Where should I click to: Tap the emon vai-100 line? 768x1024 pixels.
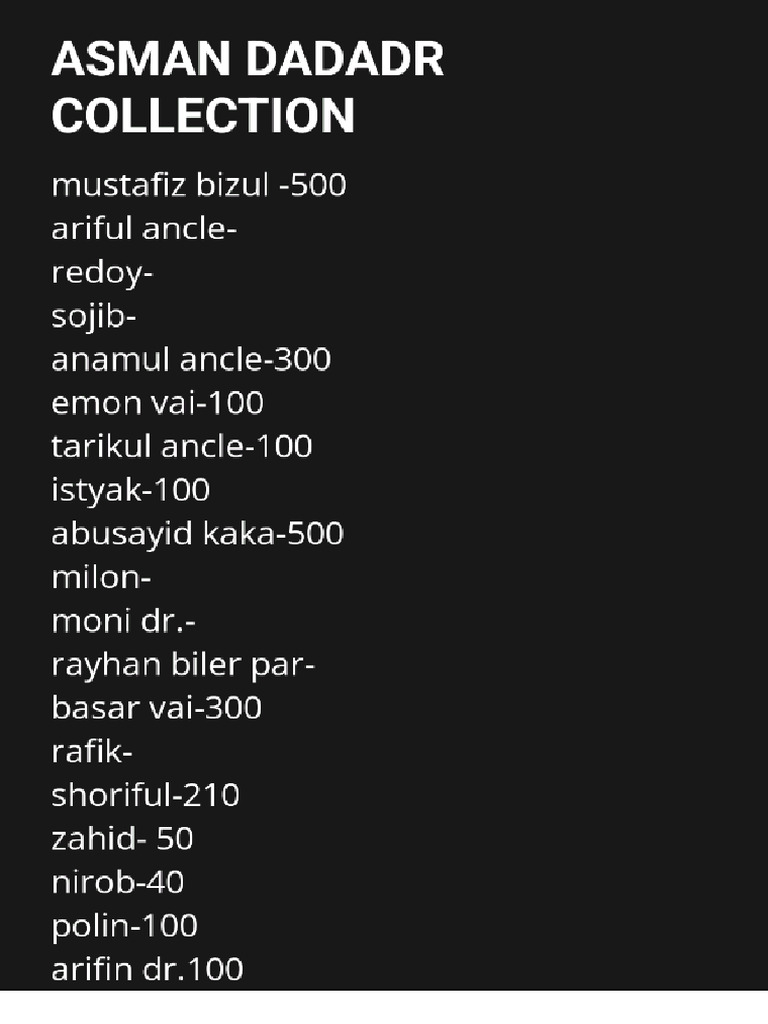[x=157, y=403]
